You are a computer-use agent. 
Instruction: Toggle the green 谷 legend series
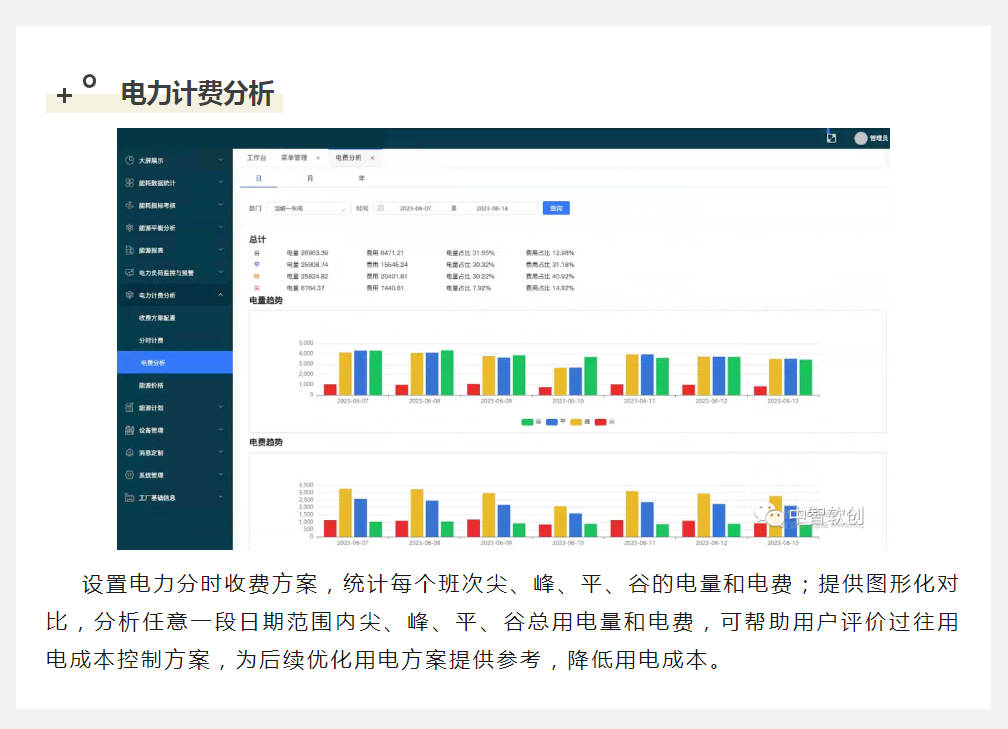pyautogui.click(x=528, y=423)
